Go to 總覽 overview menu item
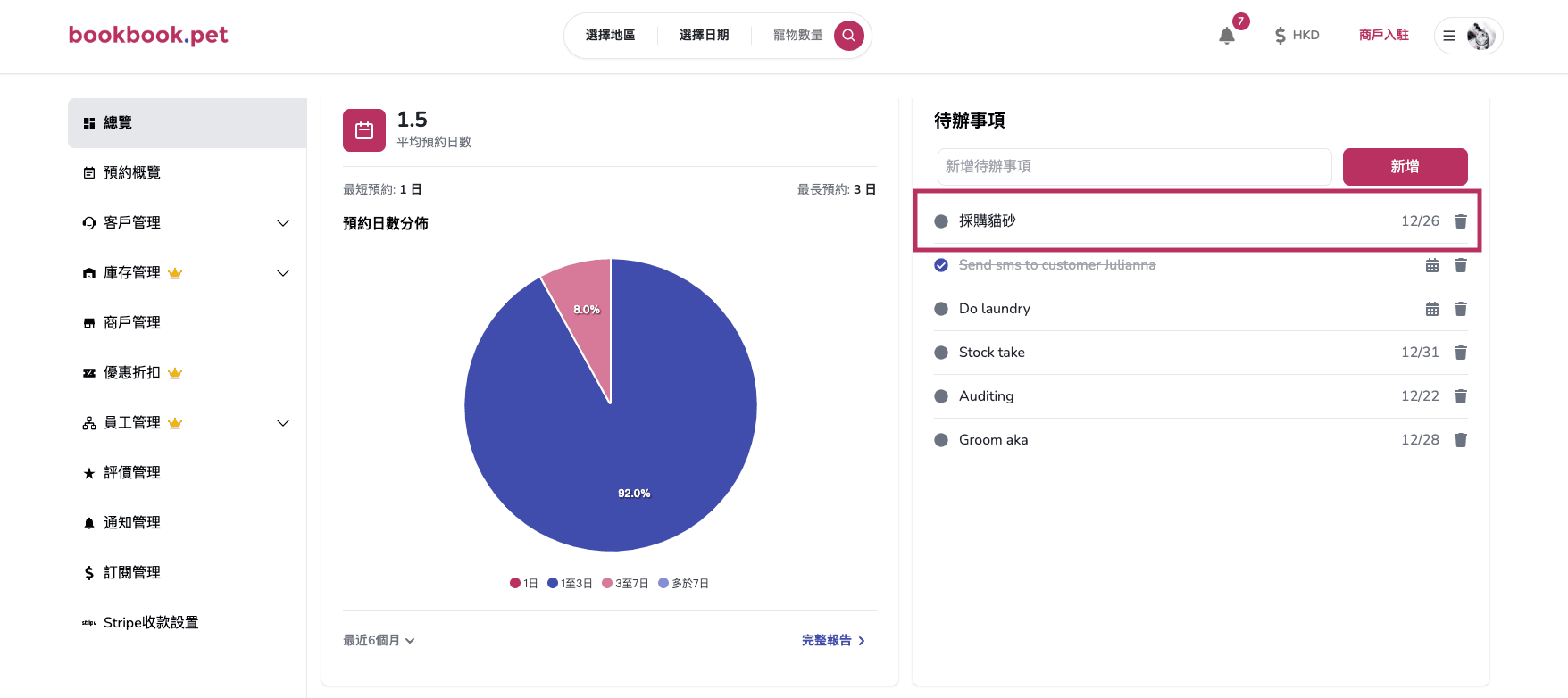The height and width of the screenshot is (698, 1568). point(188,123)
